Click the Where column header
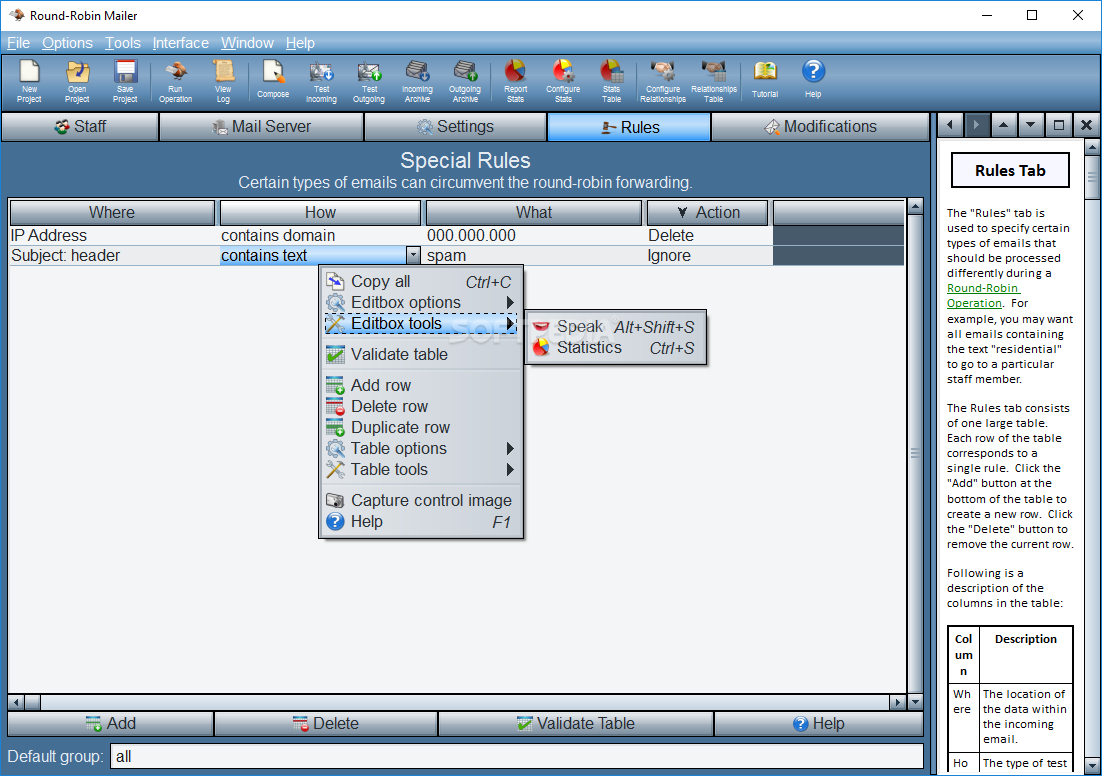The image size is (1102, 776). coord(112,212)
